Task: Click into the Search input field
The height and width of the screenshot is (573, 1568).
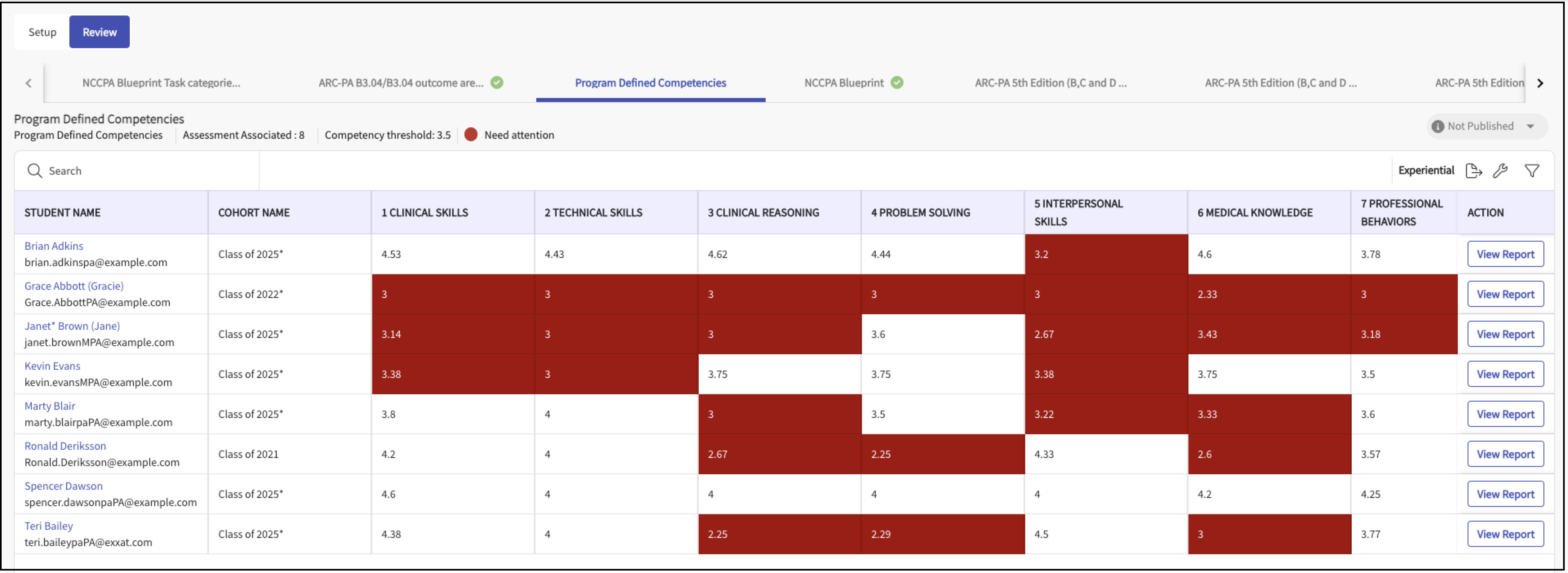Action: [146, 171]
